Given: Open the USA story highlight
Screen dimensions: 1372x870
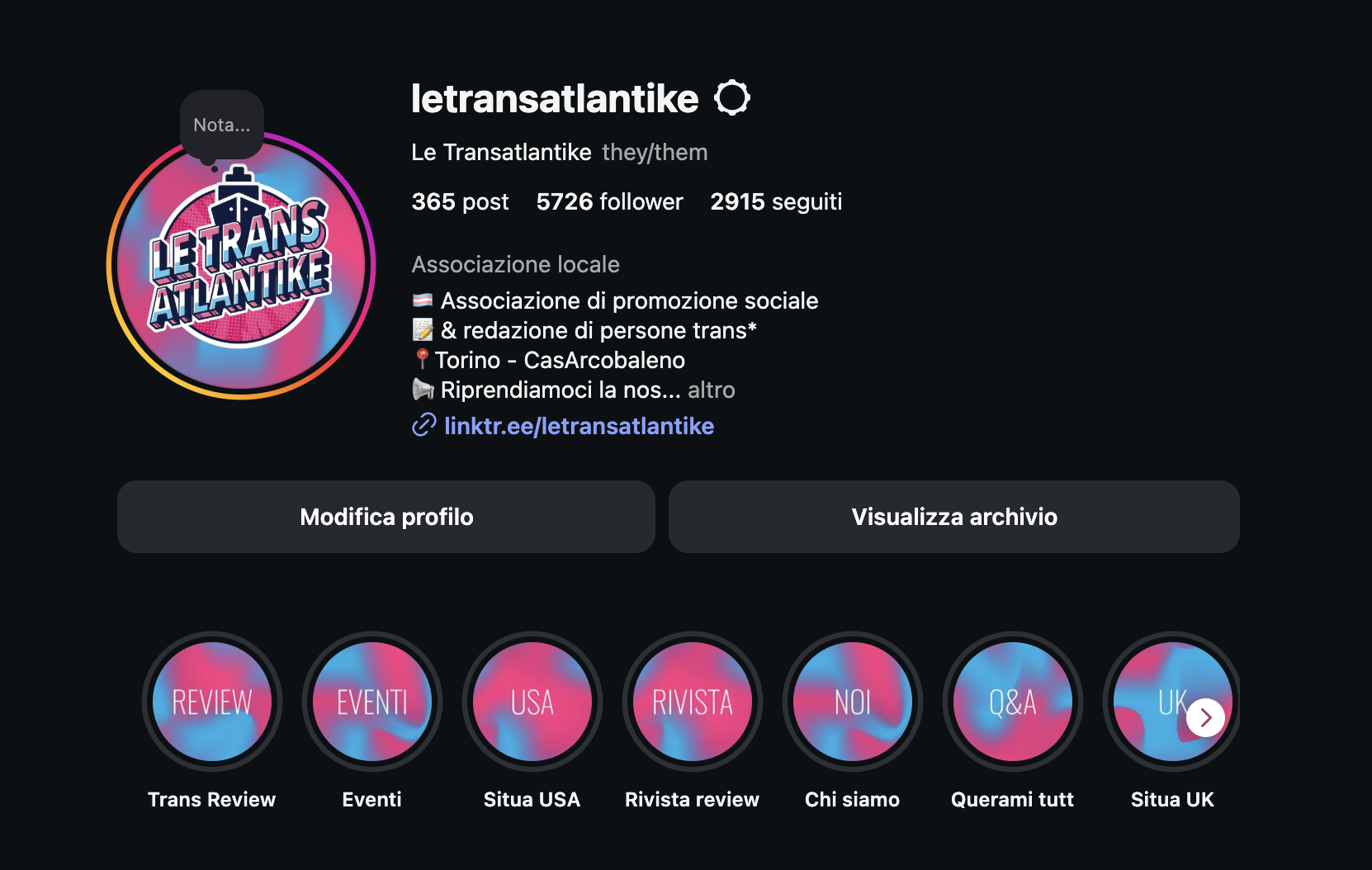Looking at the screenshot, I should [532, 702].
